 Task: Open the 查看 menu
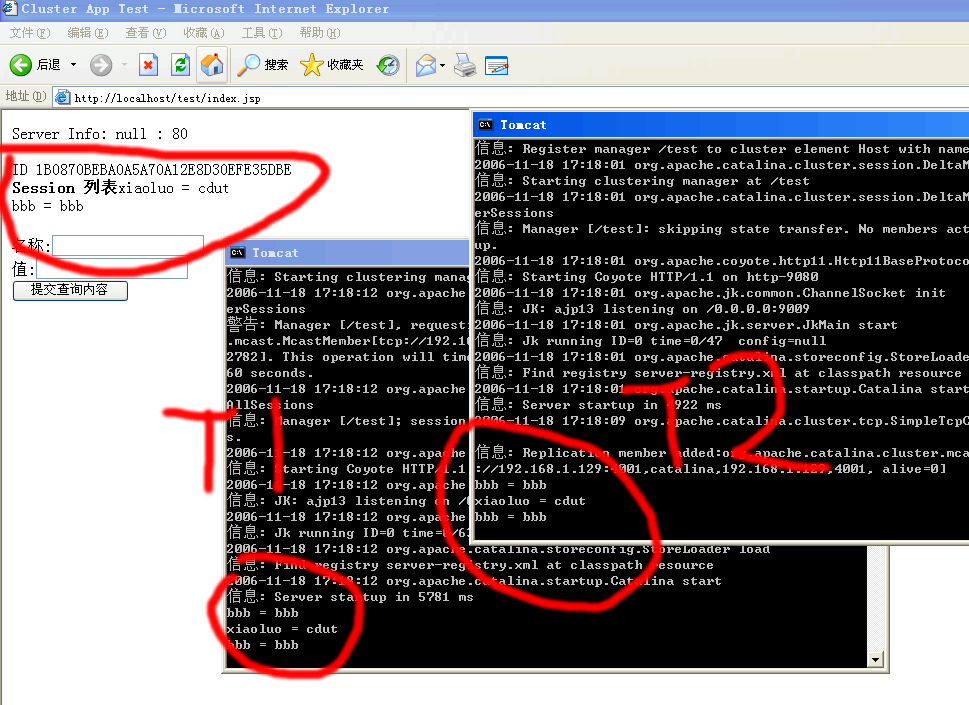(x=144, y=31)
